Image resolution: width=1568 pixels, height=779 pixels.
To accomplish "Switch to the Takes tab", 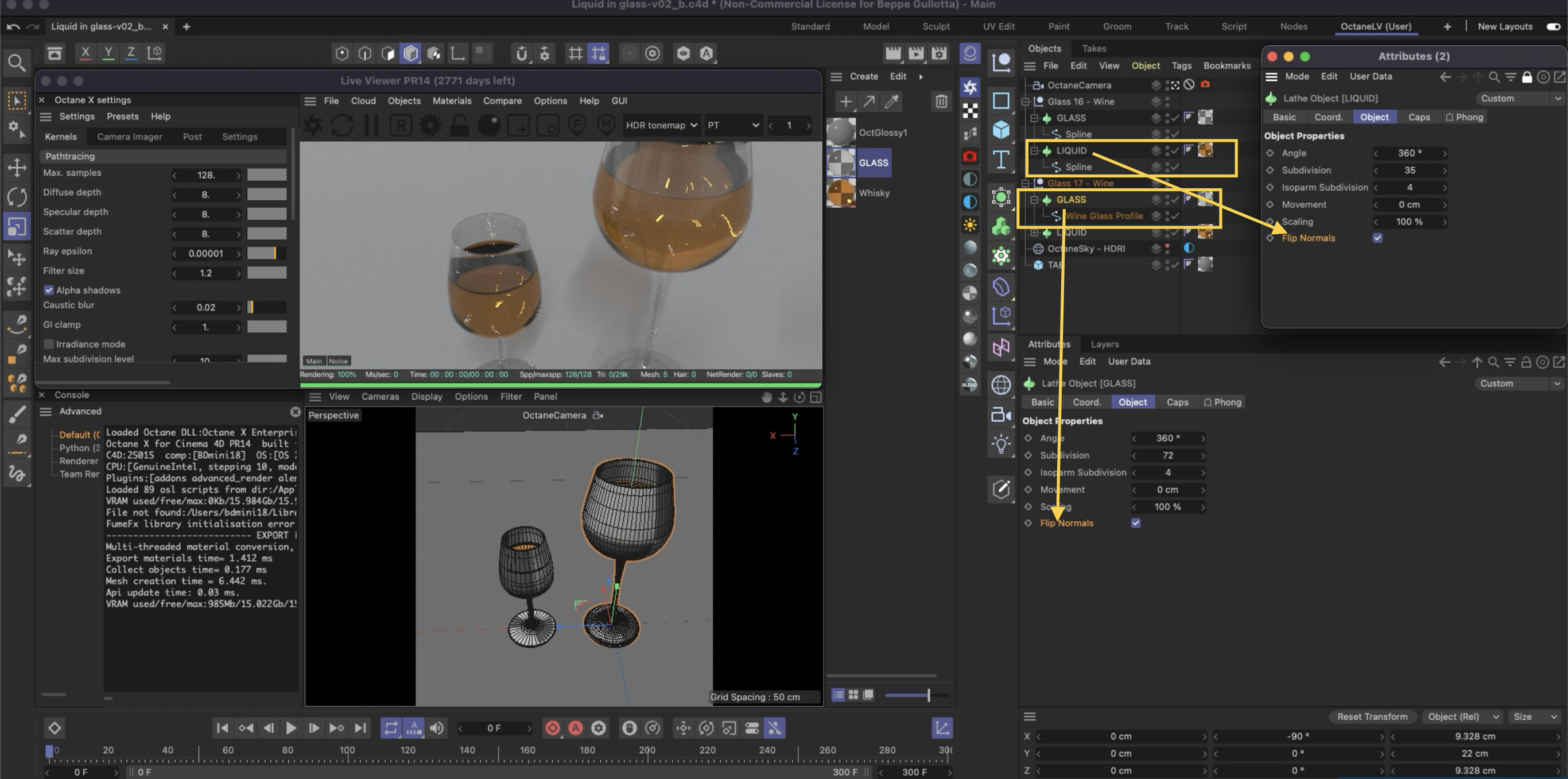I will pos(1094,49).
